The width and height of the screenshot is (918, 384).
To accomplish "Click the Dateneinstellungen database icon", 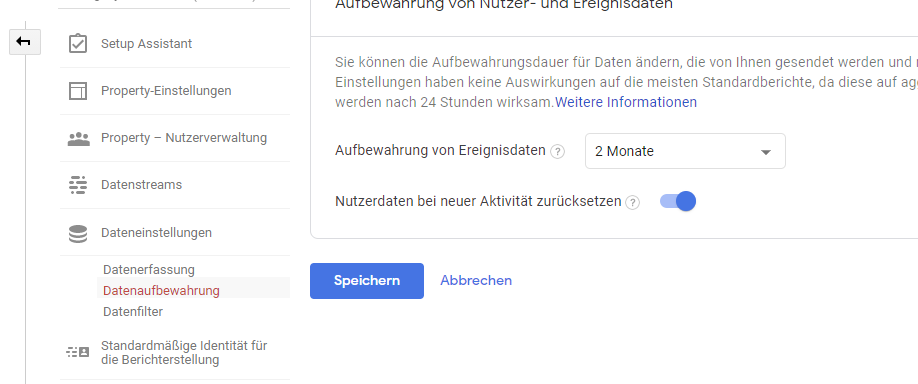I will click(x=78, y=234).
